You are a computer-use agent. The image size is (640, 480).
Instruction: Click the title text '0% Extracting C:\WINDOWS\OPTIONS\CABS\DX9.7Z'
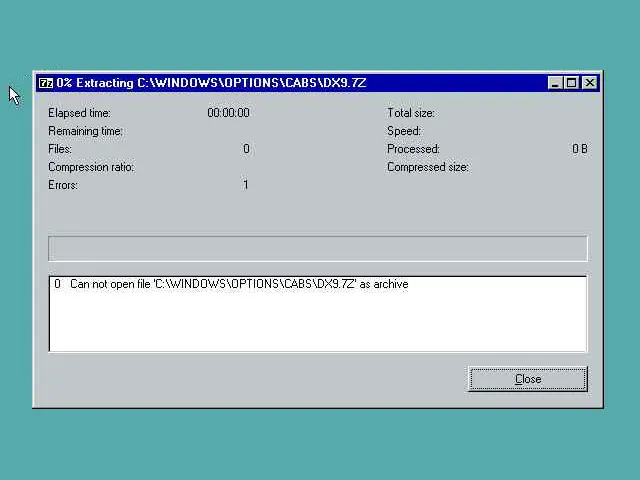click(x=211, y=83)
